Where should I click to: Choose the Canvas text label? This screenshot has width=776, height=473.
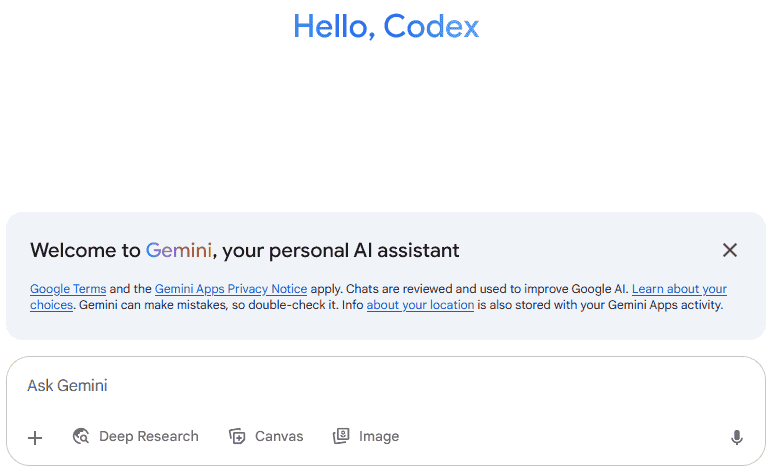coord(279,436)
